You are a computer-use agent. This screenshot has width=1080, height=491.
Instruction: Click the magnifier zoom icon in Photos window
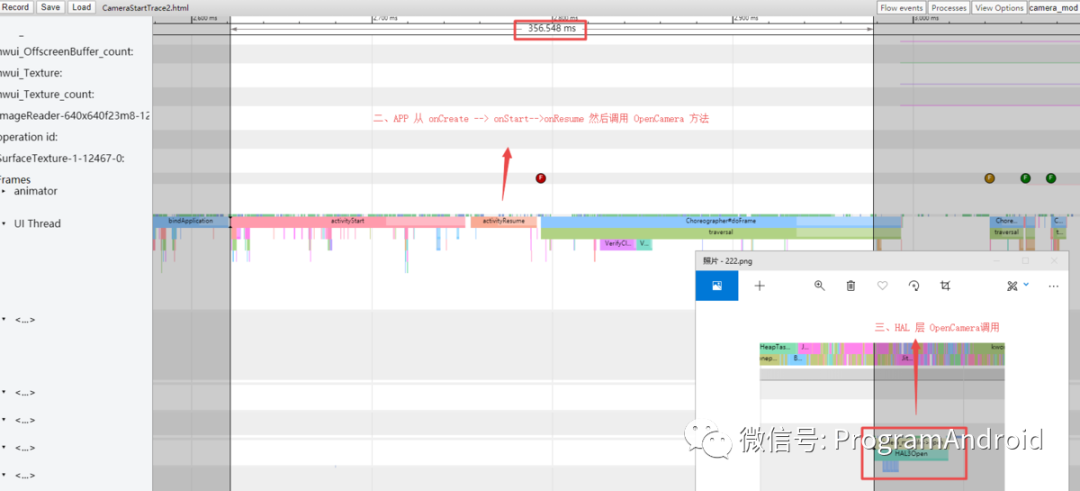(820, 286)
